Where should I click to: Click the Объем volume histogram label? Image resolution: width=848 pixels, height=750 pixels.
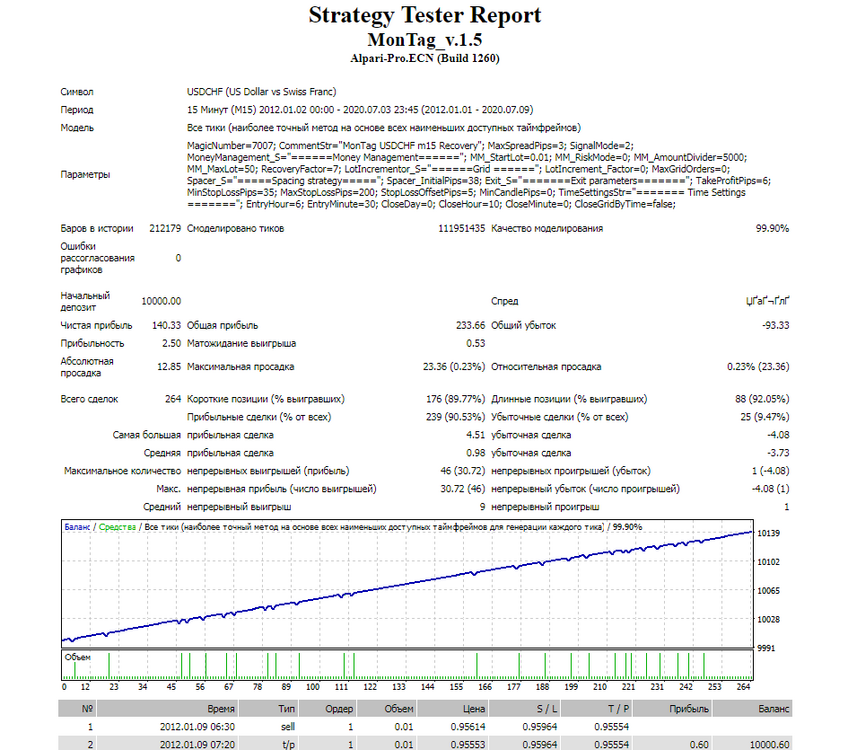77,657
